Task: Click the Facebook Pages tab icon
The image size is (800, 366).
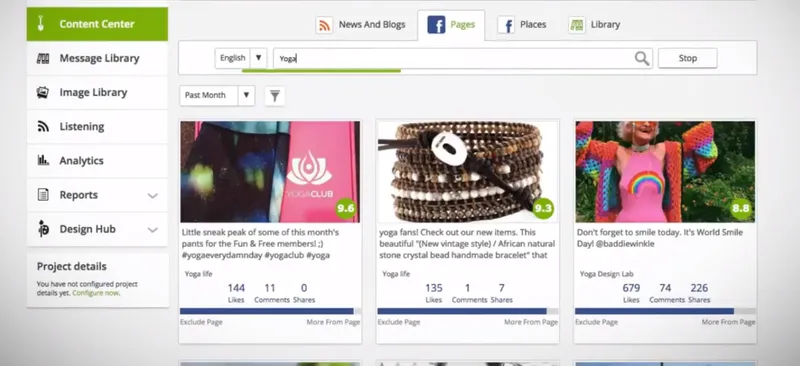Action: point(436,25)
